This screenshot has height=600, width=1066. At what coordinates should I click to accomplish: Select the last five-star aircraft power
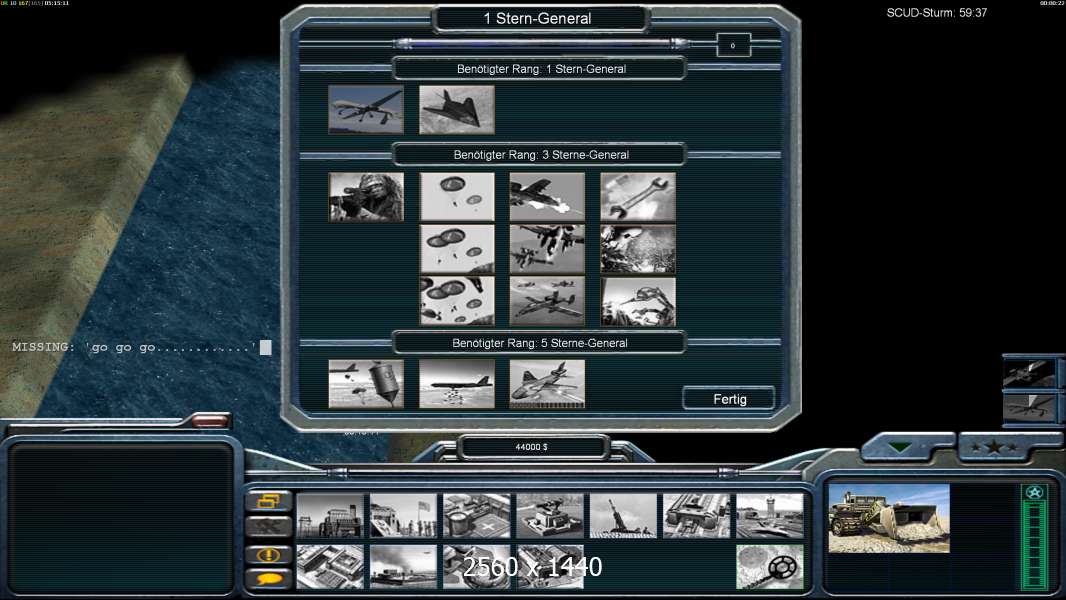[547, 385]
